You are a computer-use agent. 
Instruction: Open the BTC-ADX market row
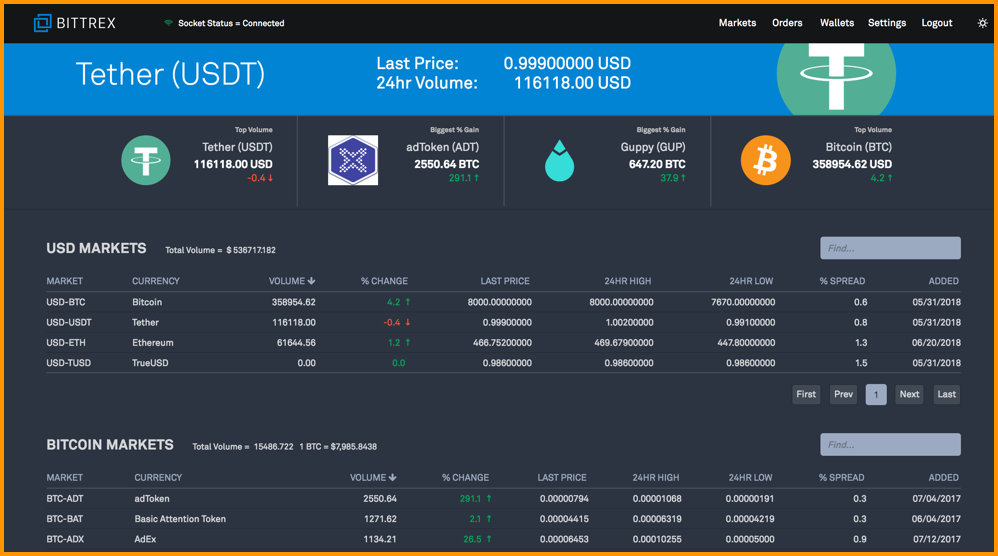coord(503,539)
